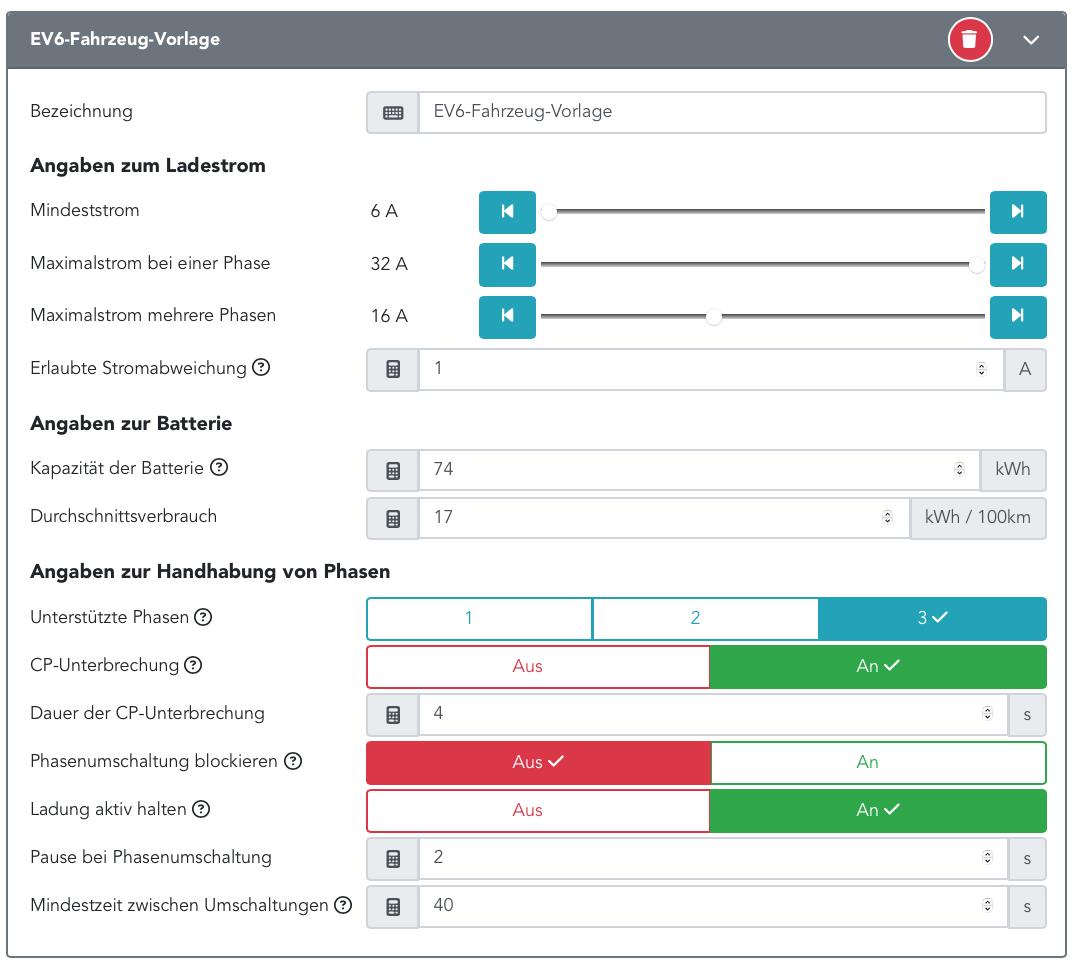Viewport: 1082px width, 974px height.
Task: Increase Mindeststrom with the step-forward button
Action: tap(1017, 211)
